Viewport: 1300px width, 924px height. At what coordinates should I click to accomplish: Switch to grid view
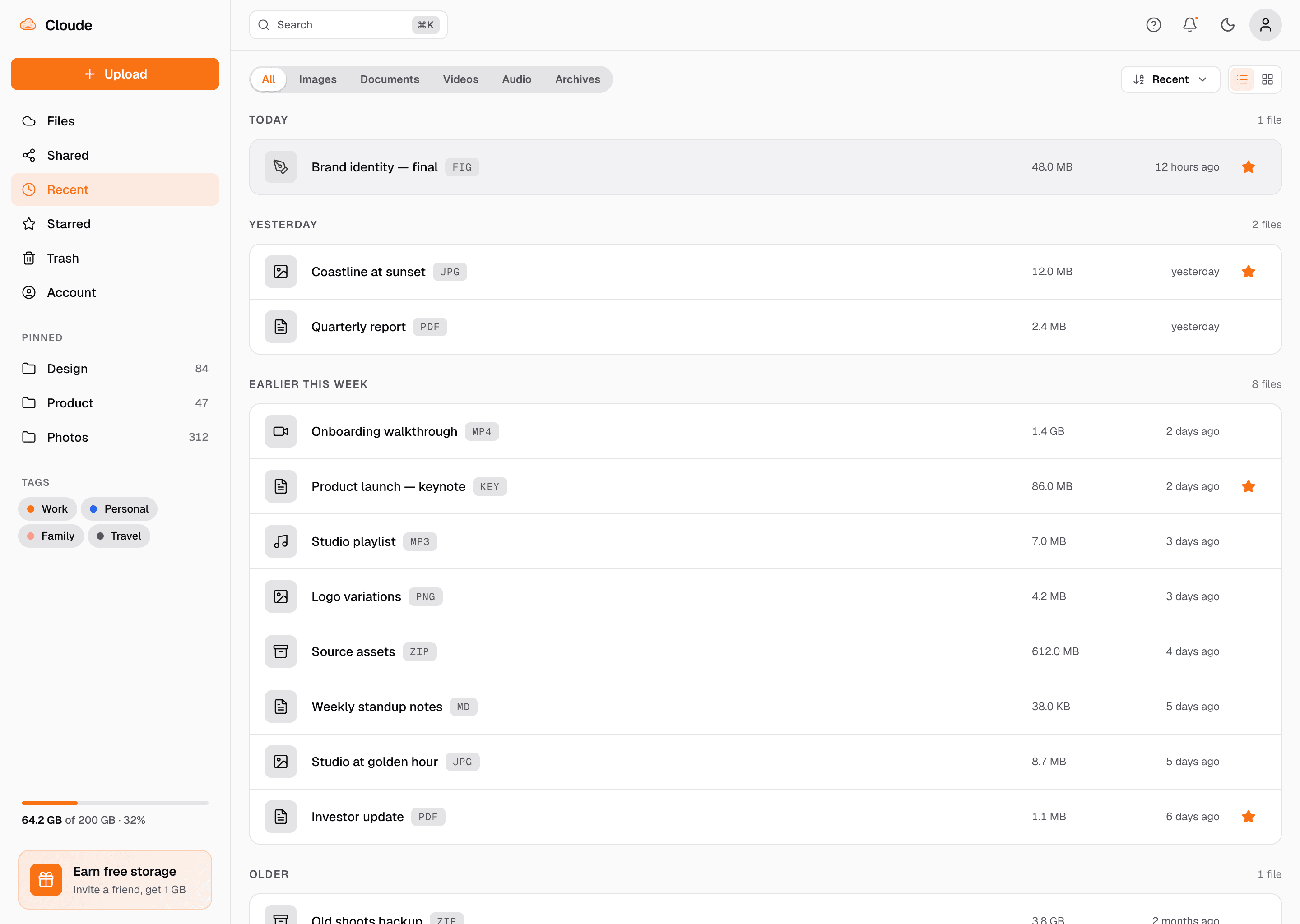pos(1267,80)
